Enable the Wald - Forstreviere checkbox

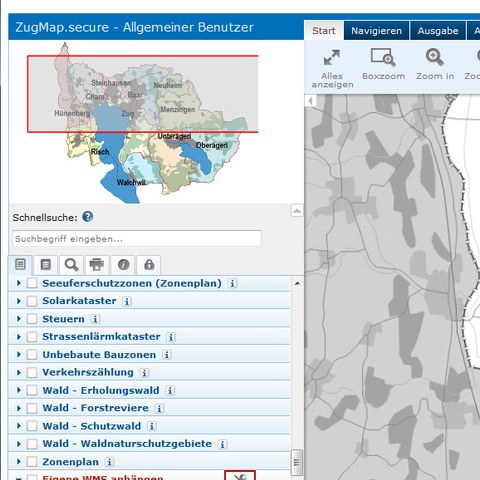click(32, 408)
